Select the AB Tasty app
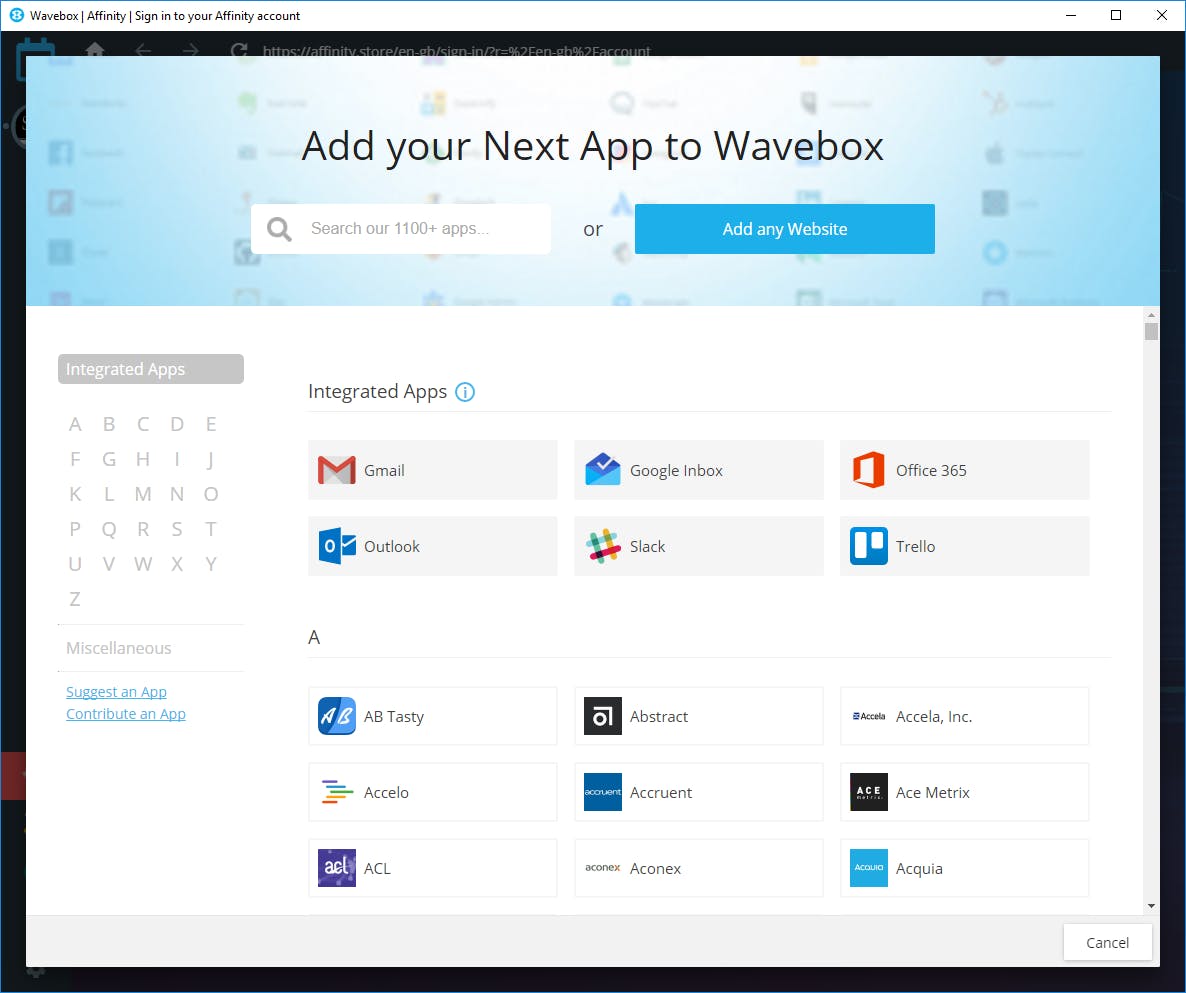Screen dimensions: 1186x993 [336, 716]
